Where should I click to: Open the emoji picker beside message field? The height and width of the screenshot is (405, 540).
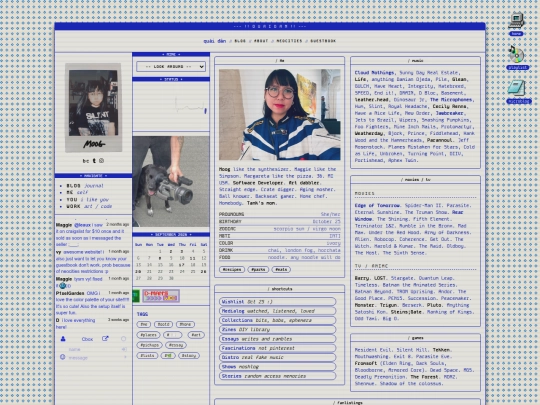[62, 357]
